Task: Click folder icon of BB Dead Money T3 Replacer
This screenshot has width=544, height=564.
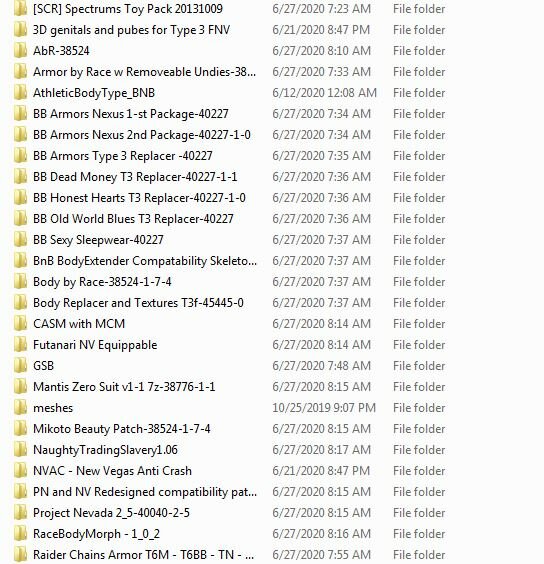Action: 21,177
